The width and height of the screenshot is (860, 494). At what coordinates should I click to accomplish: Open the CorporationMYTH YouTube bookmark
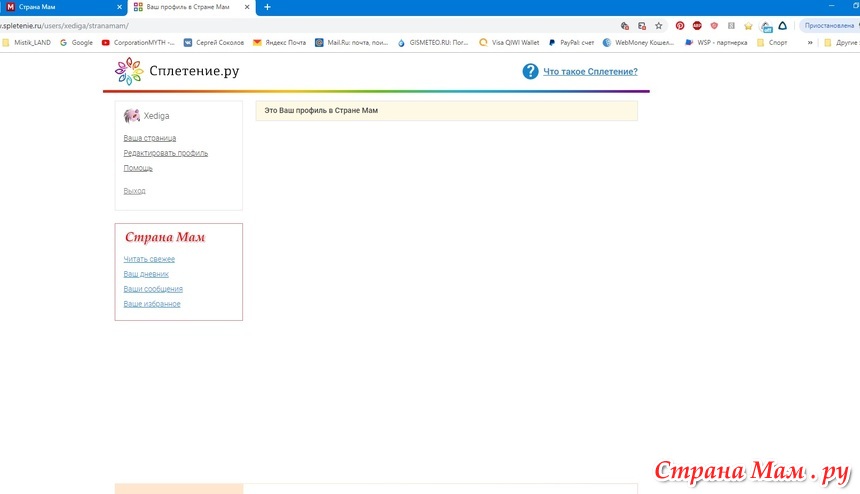coord(138,42)
